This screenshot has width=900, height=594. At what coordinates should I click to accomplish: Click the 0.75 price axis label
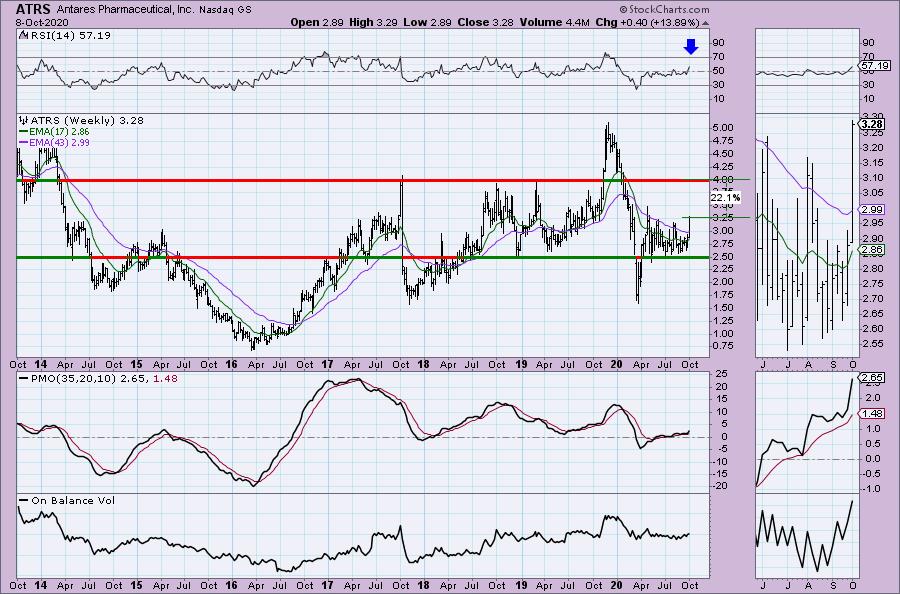(723, 345)
